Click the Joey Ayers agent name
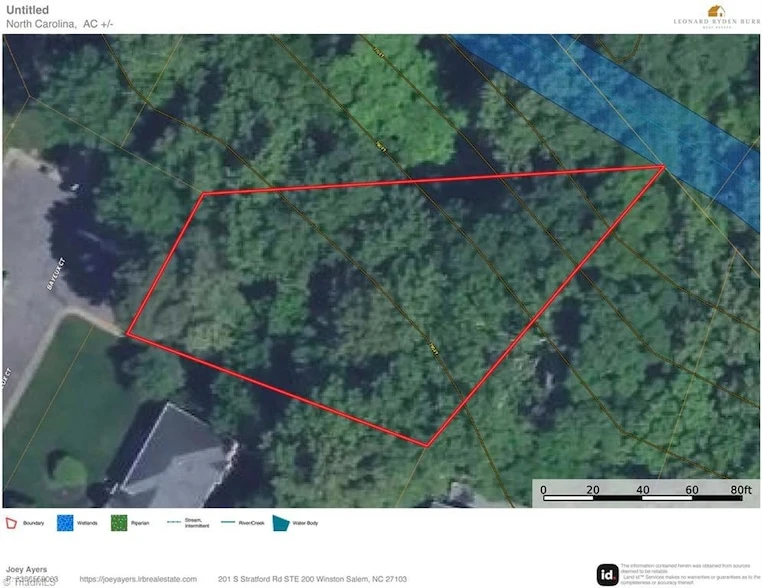Viewport: 762px width, 588px height. pyautogui.click(x=27, y=570)
